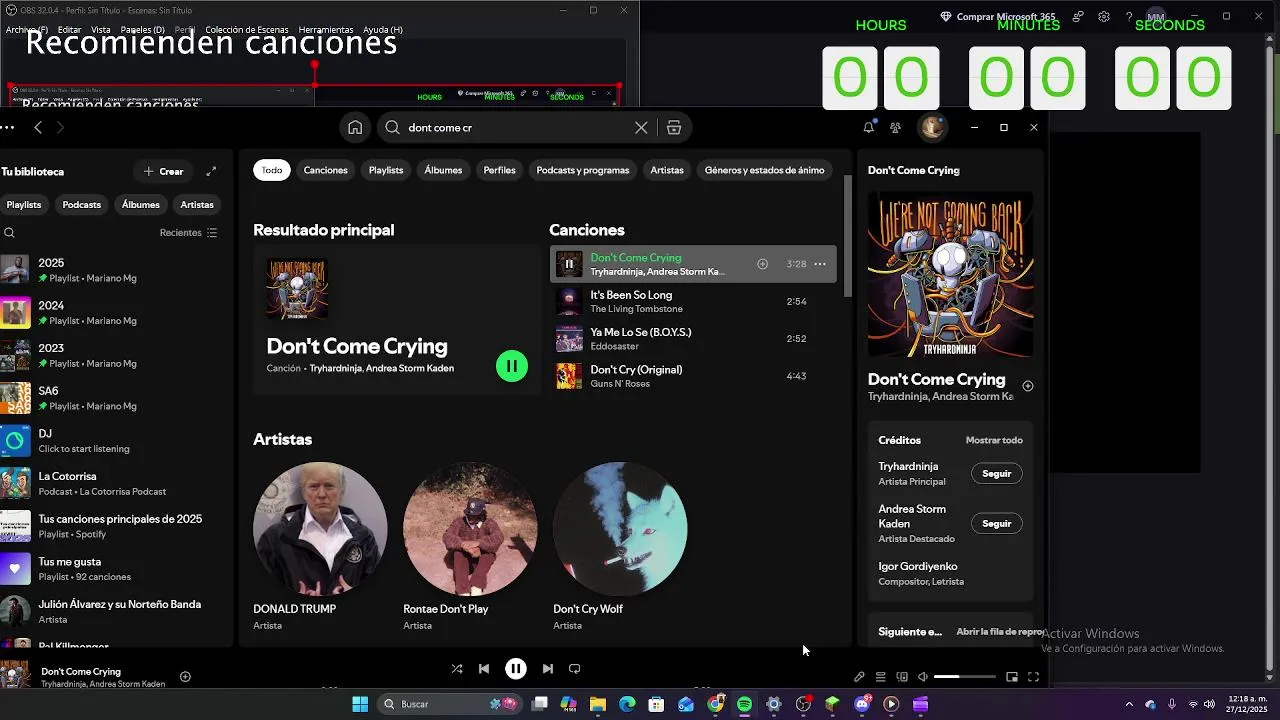Open the mini player icon
1280x720 pixels.
pos(1012,677)
